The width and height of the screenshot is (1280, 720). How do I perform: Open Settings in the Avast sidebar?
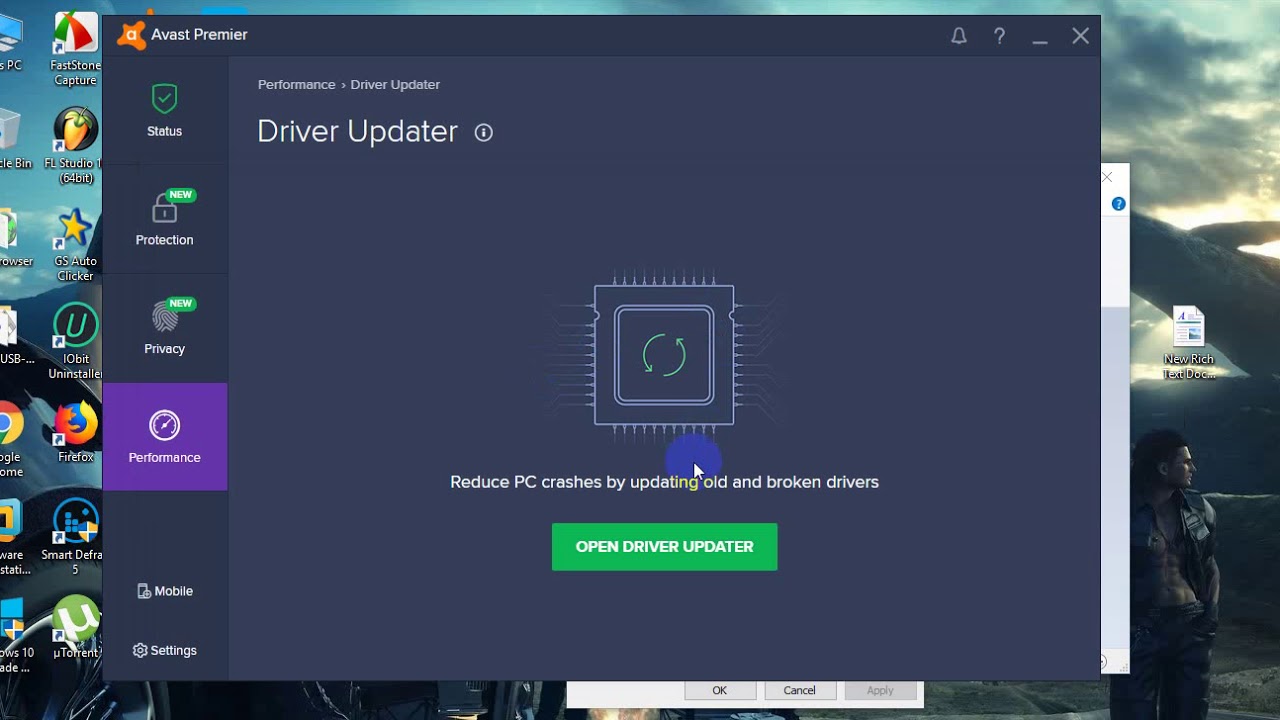pos(164,650)
